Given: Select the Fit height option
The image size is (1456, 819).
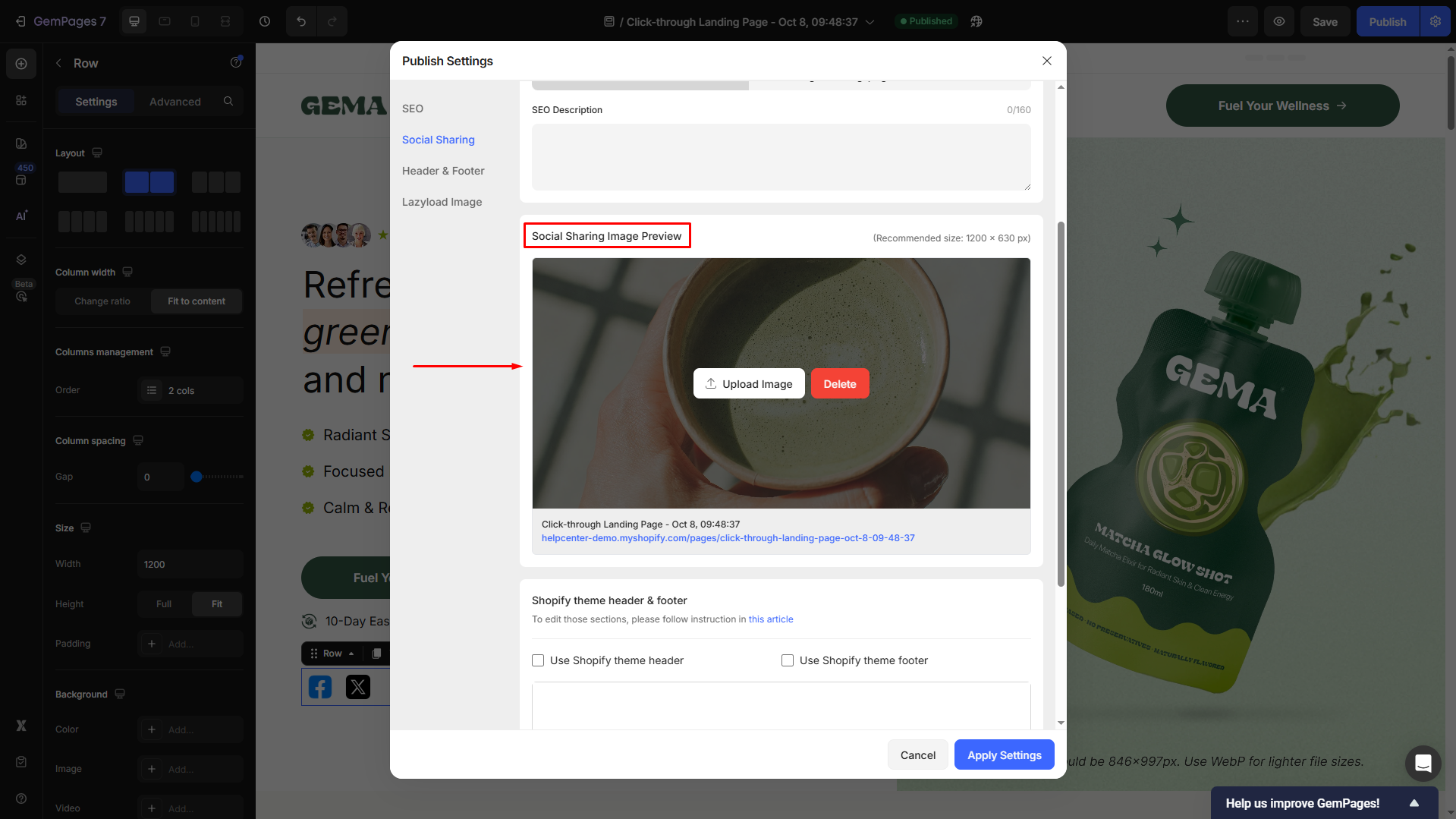Looking at the screenshot, I should pos(217,604).
